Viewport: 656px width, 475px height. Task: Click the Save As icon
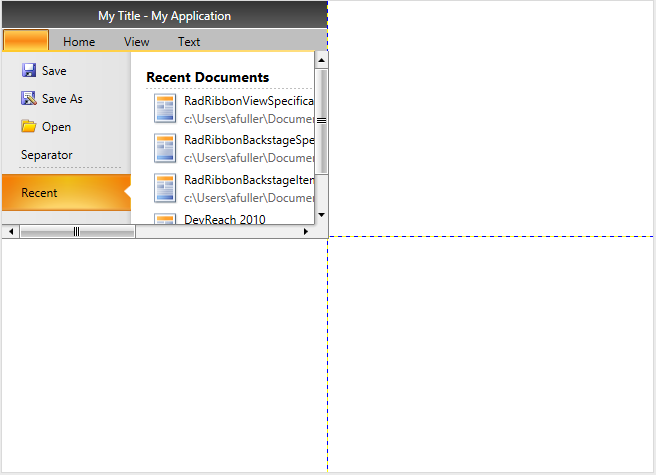29,98
